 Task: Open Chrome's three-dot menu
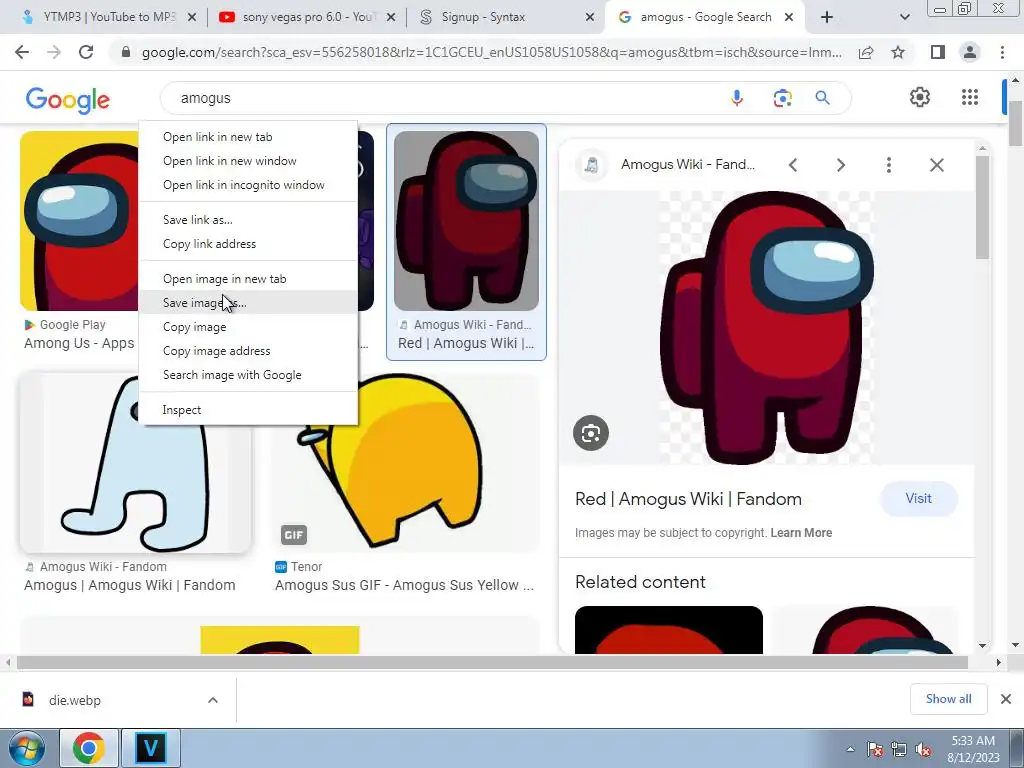[1002, 52]
